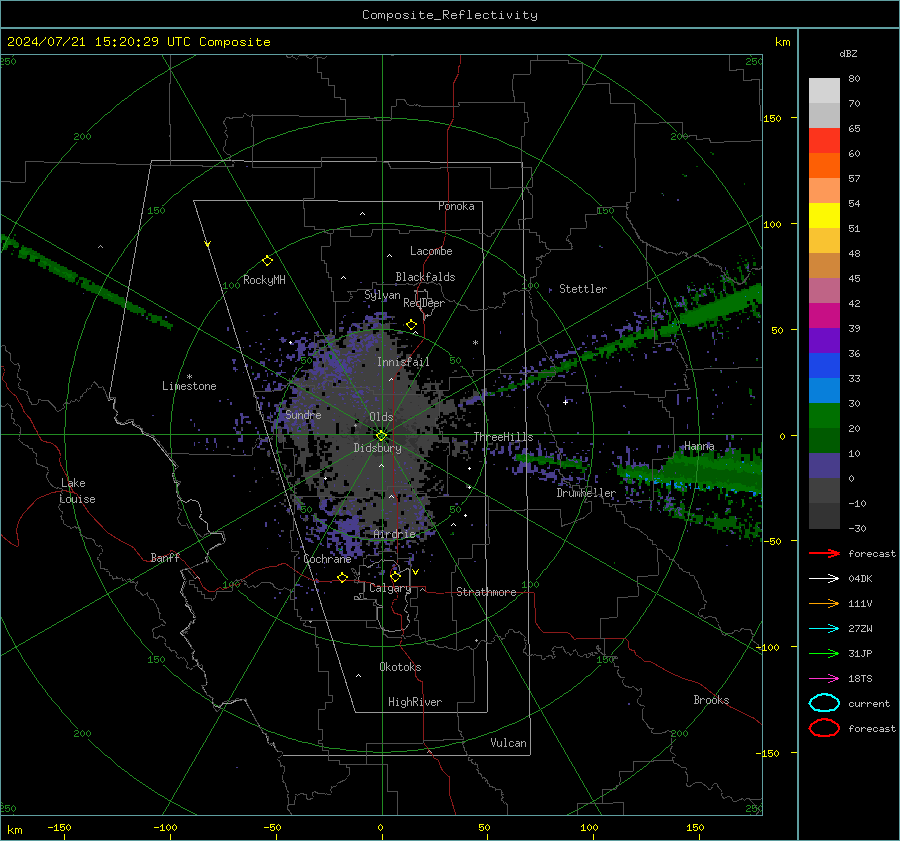
Task: Click the radar site marker at Didsbury
Action: pos(382,436)
